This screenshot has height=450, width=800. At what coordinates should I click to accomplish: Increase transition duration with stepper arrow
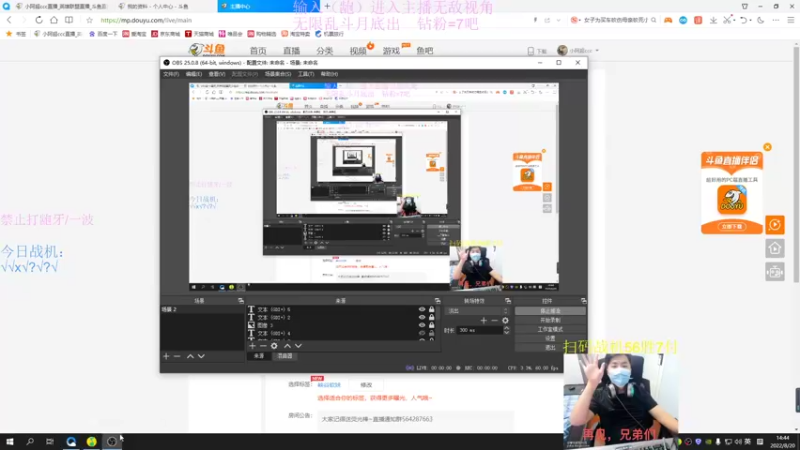(x=506, y=328)
